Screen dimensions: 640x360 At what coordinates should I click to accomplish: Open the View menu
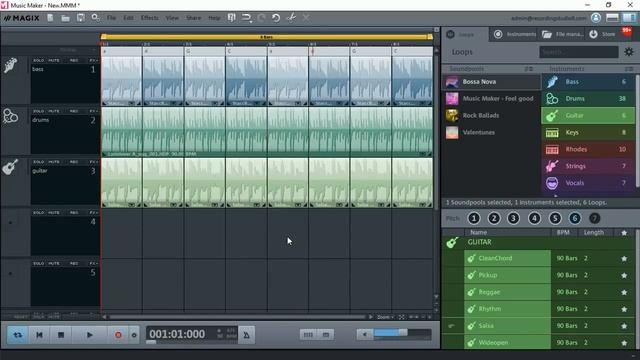click(x=172, y=18)
